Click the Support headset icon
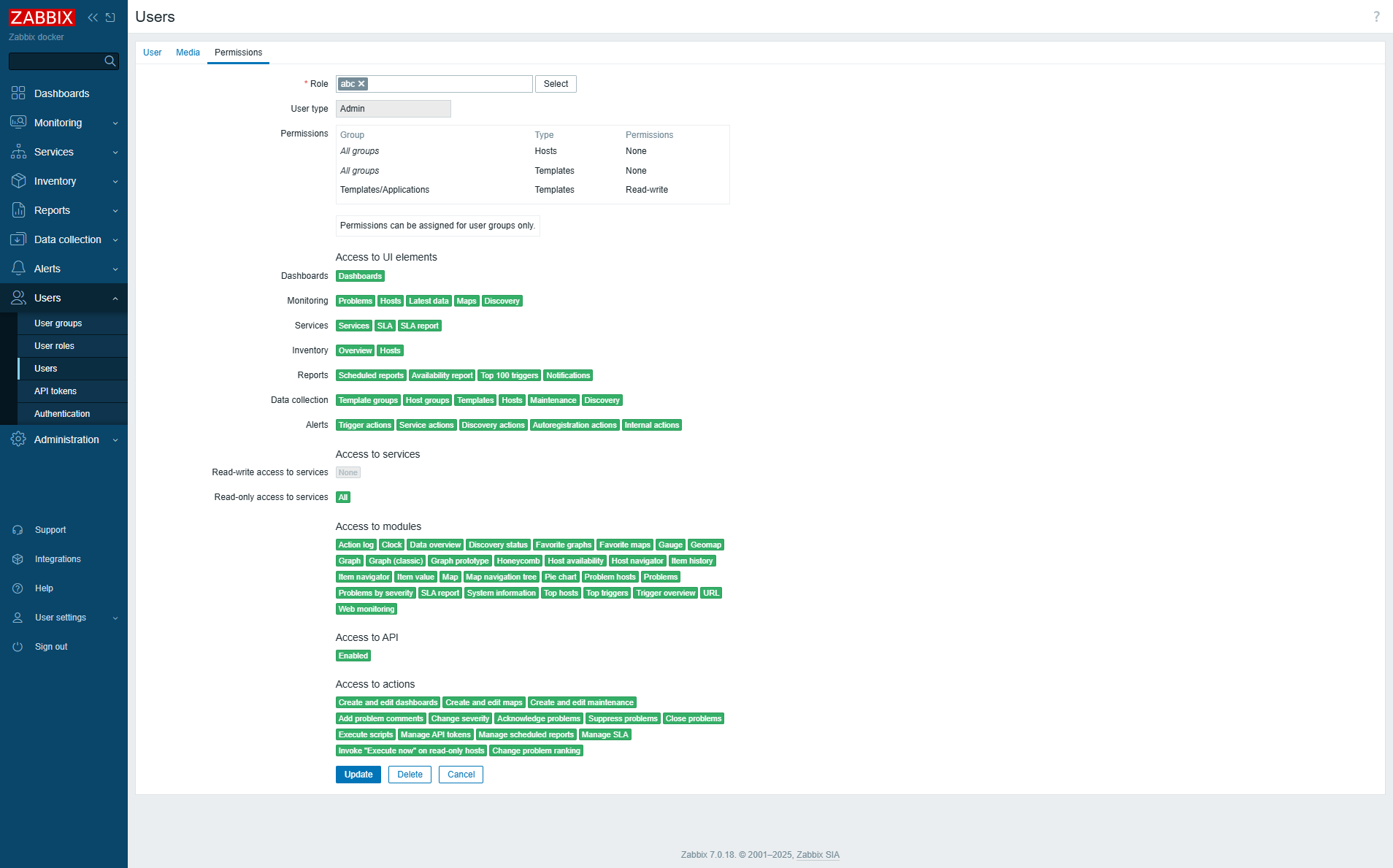This screenshot has height=868, width=1393. tap(18, 530)
